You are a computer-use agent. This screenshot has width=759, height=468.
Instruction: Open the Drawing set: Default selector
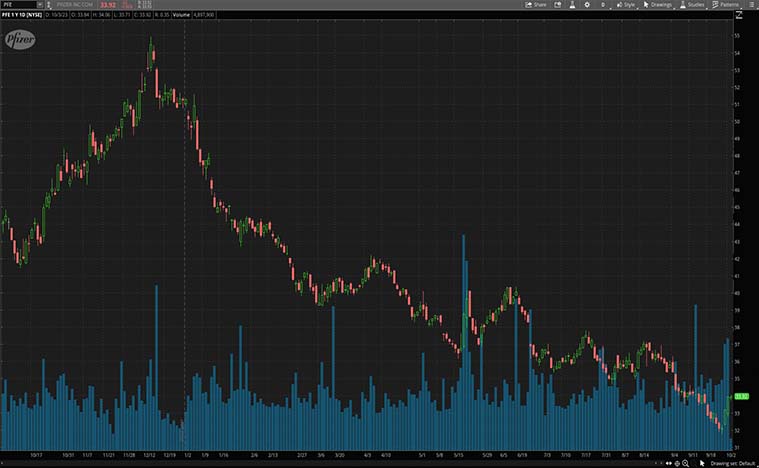click(731, 463)
